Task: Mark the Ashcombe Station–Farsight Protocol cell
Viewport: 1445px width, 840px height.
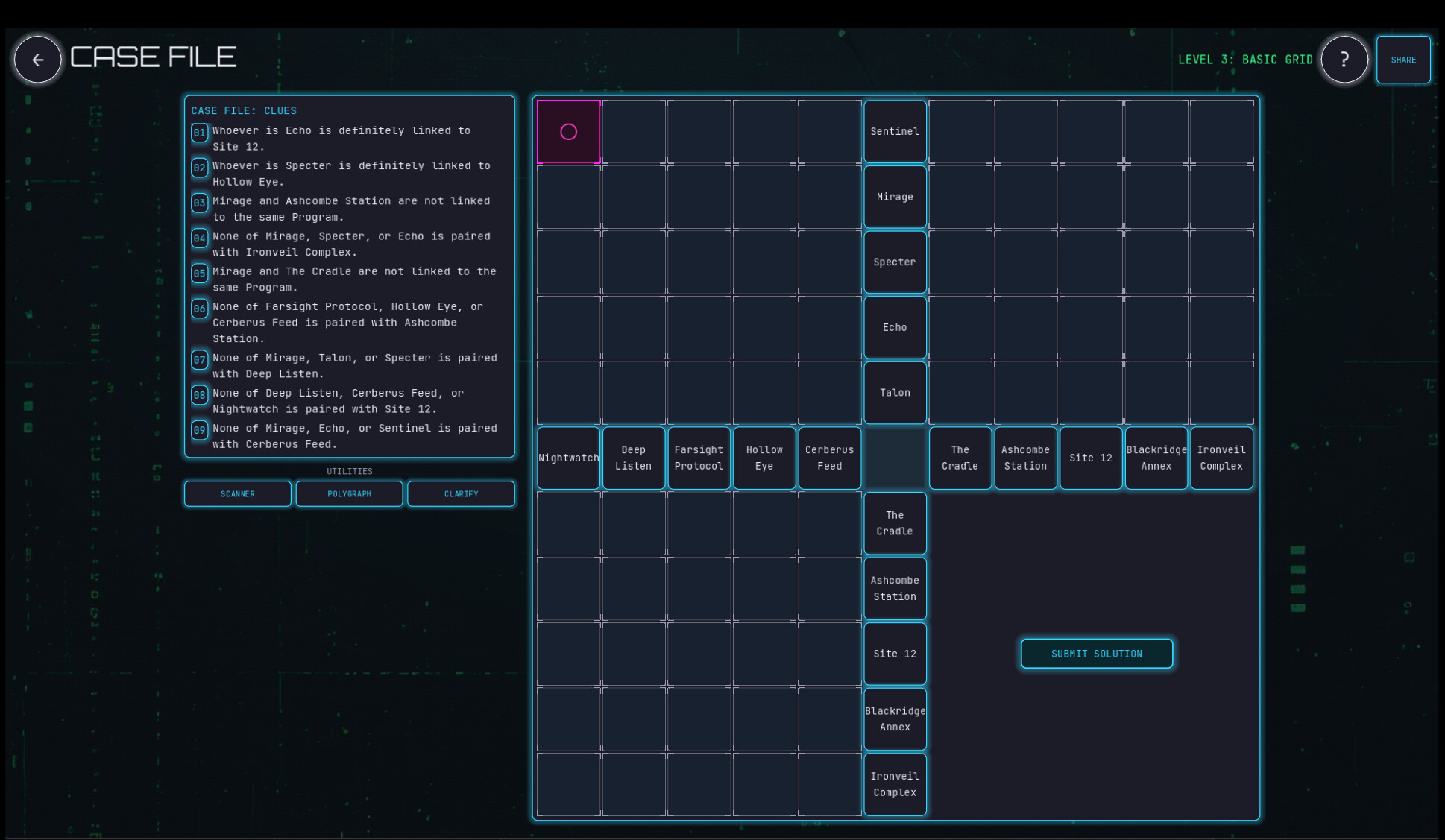Action: 699,589
